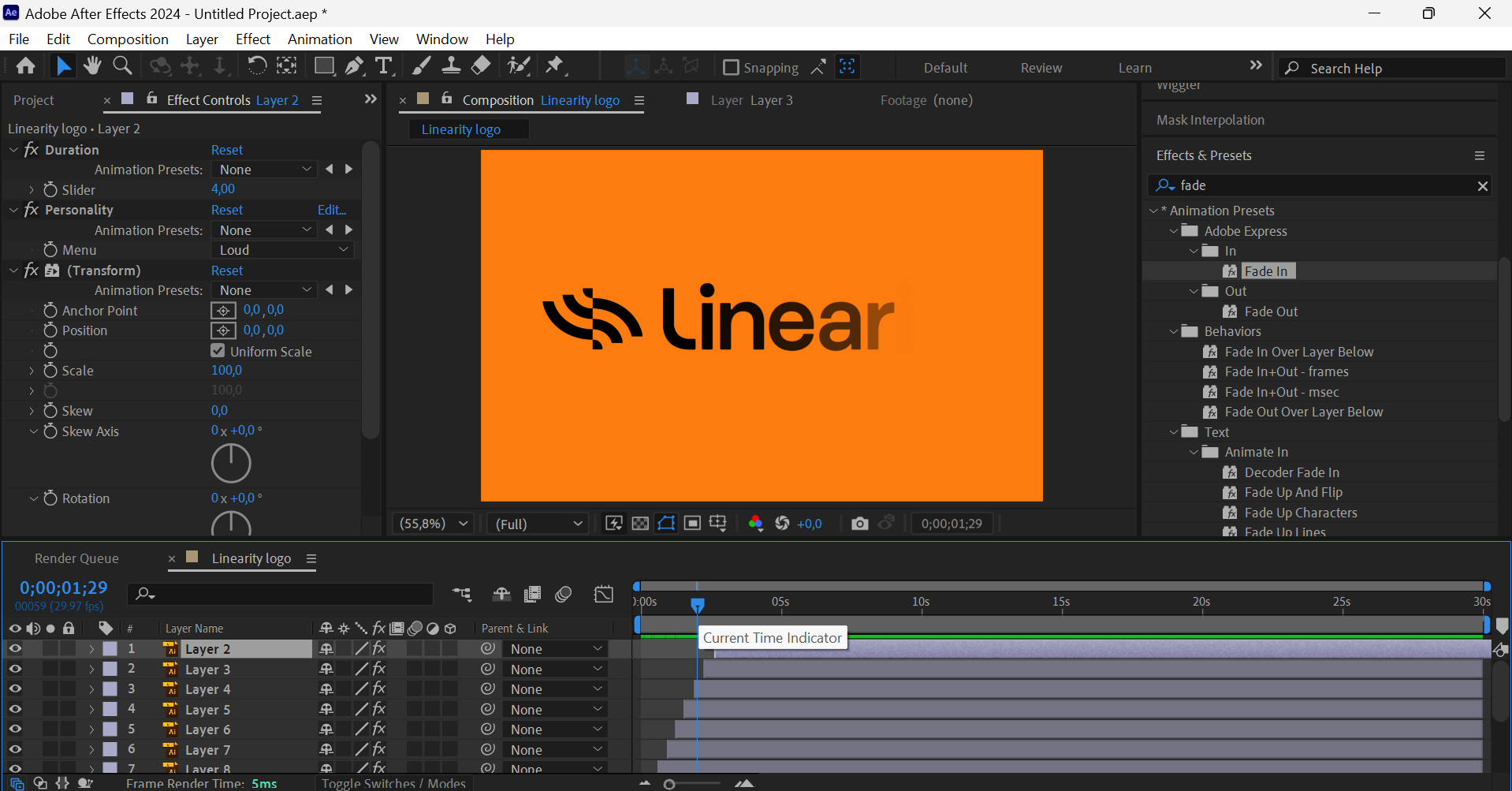
Task: Select the Zoom tool magnifier
Action: pyautogui.click(x=122, y=66)
